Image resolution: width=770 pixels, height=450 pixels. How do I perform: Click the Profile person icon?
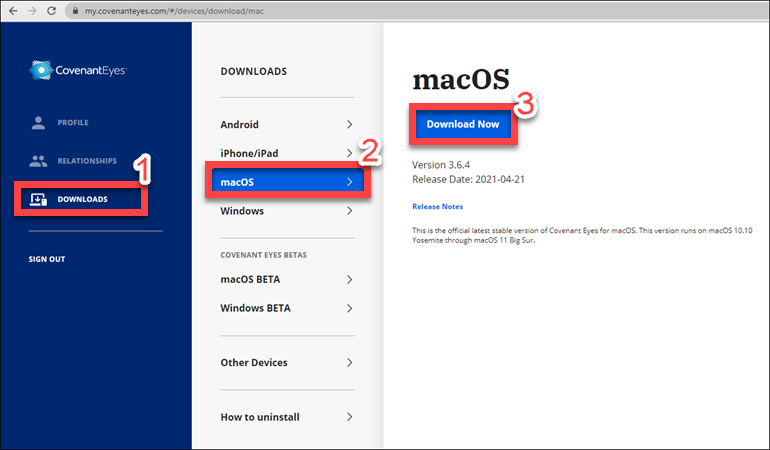point(38,122)
